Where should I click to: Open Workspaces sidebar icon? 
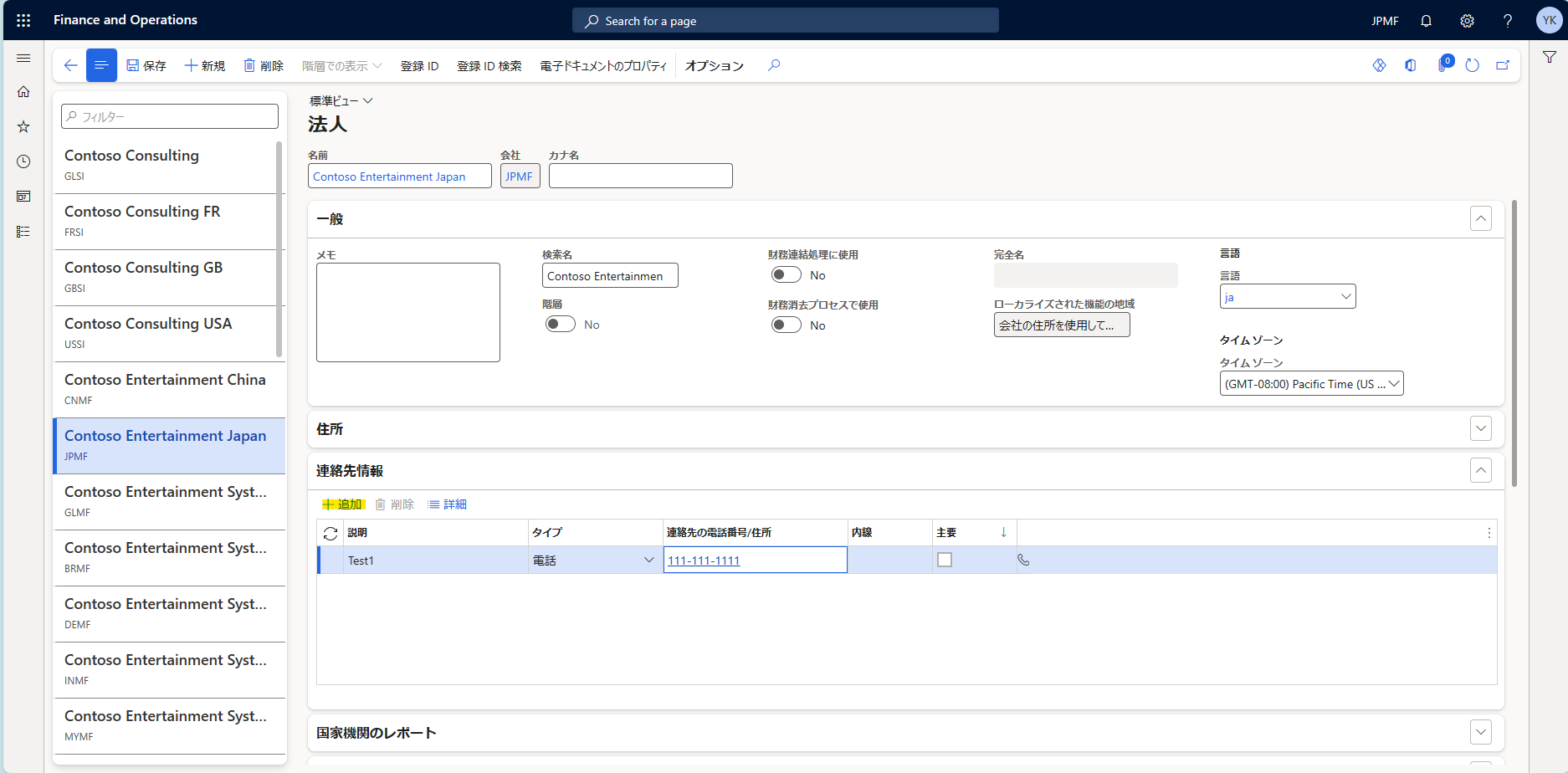point(23,197)
